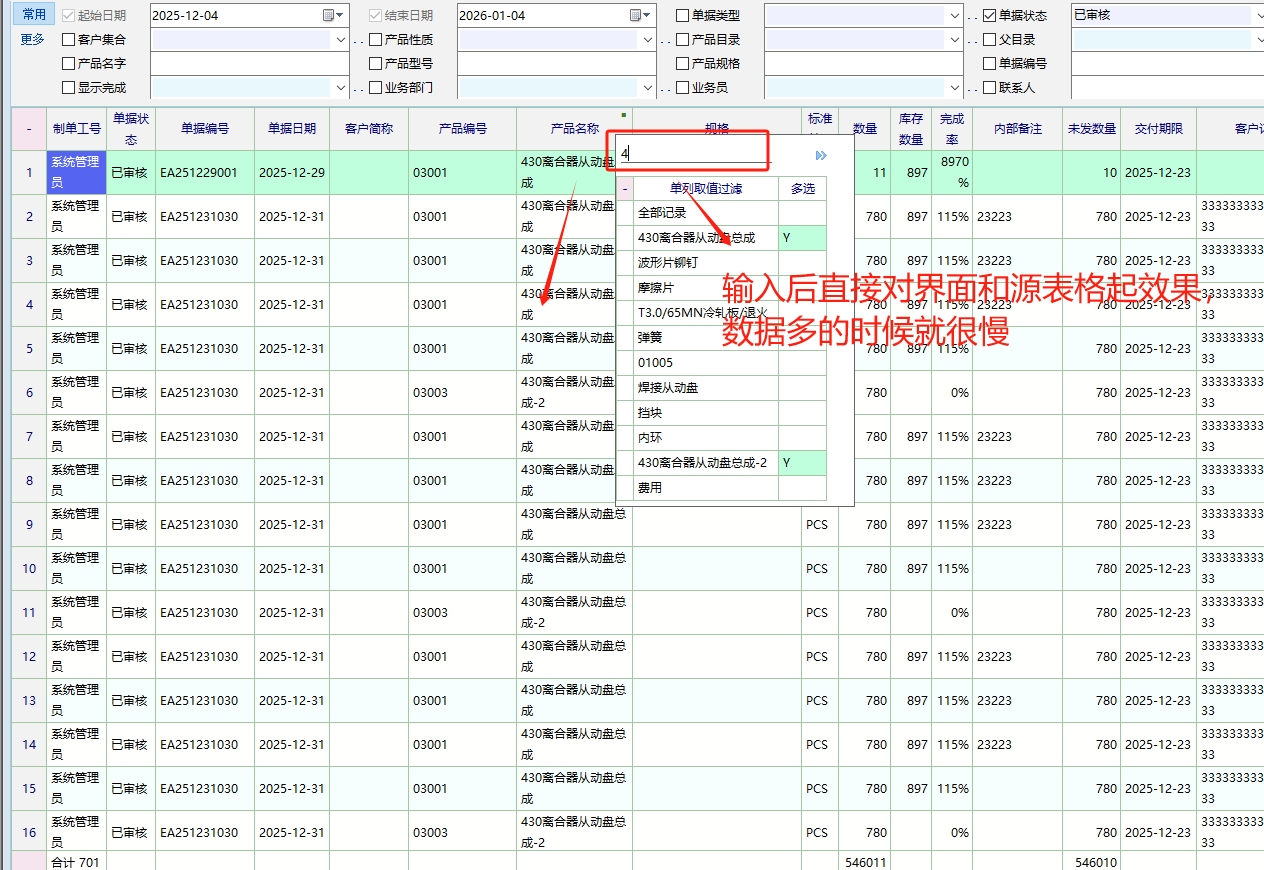Uncheck the 单据状态 checkbox

click(990, 16)
